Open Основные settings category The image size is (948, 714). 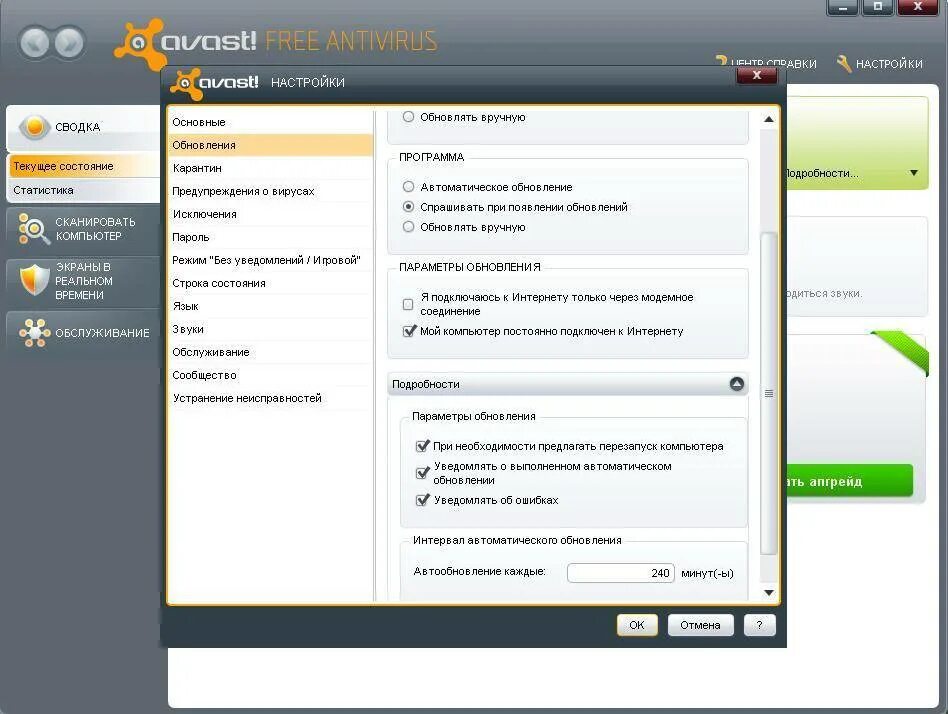click(x=270, y=122)
